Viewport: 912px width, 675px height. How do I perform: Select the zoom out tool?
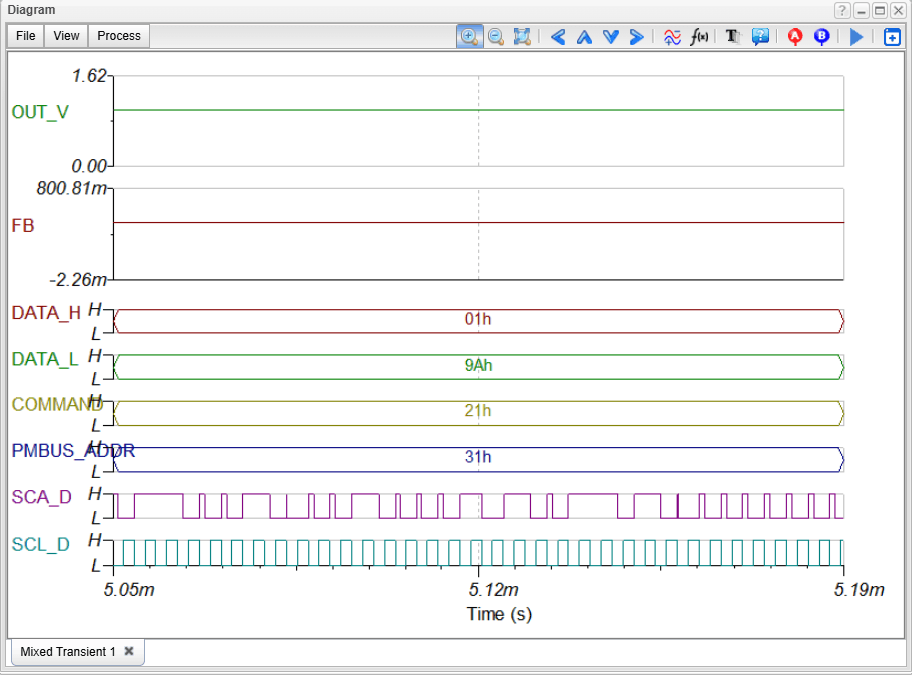click(x=495, y=36)
